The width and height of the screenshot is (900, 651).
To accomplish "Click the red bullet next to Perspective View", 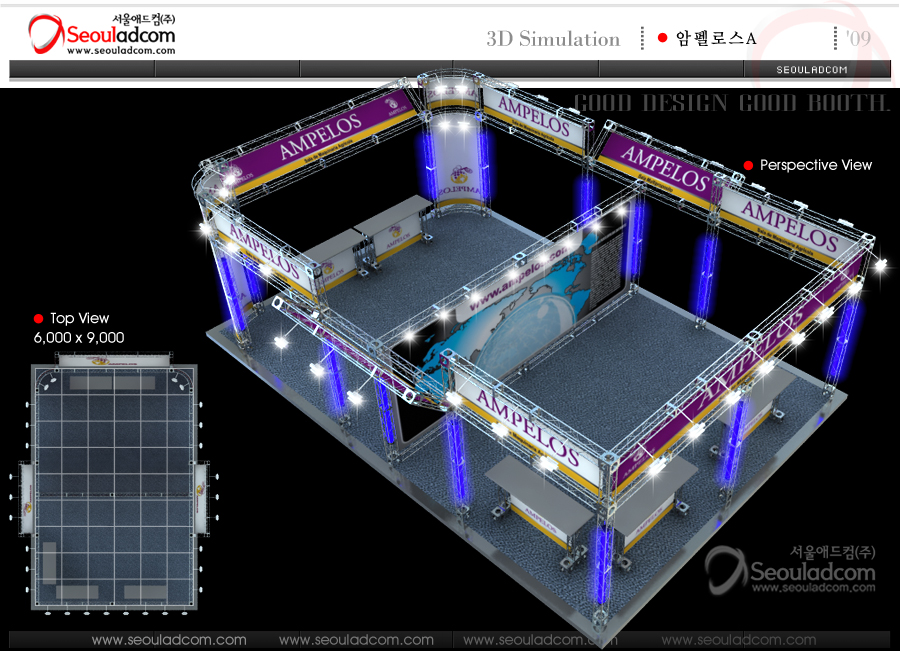I will 748,165.
